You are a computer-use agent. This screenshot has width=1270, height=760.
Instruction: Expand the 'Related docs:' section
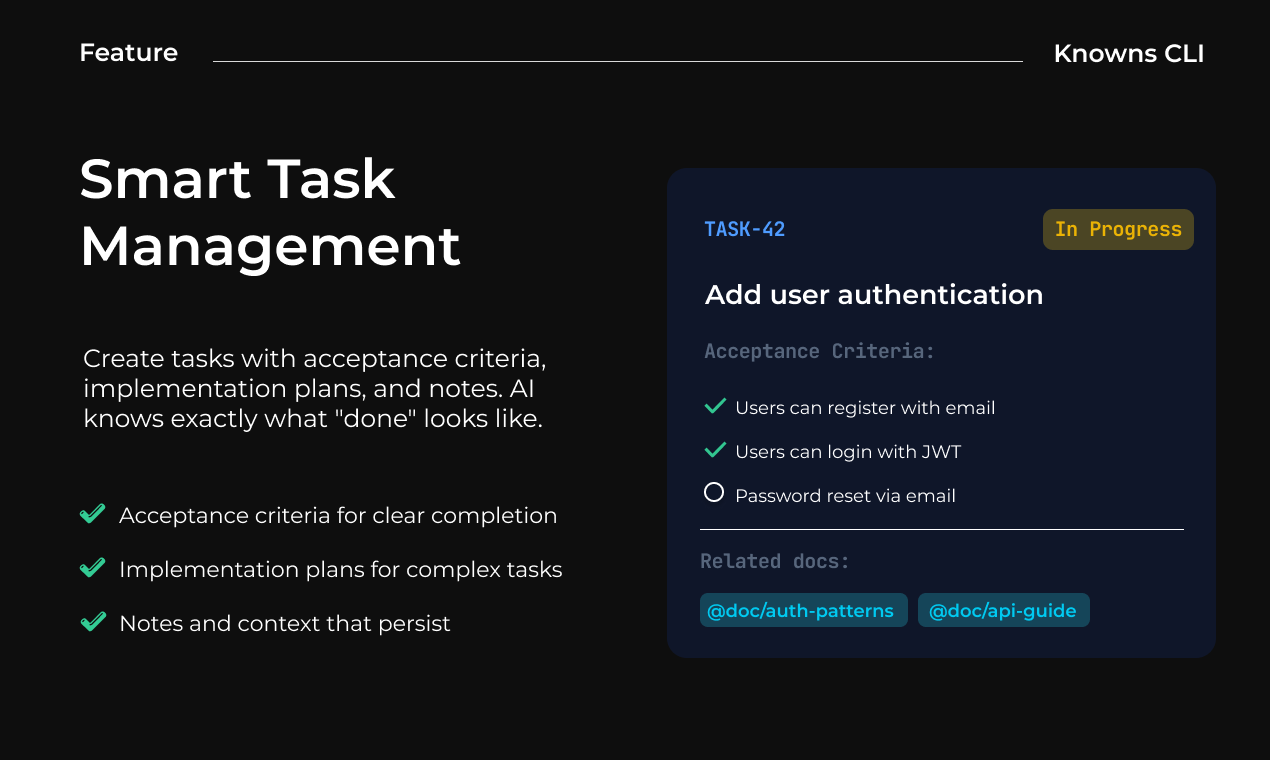tap(775, 561)
